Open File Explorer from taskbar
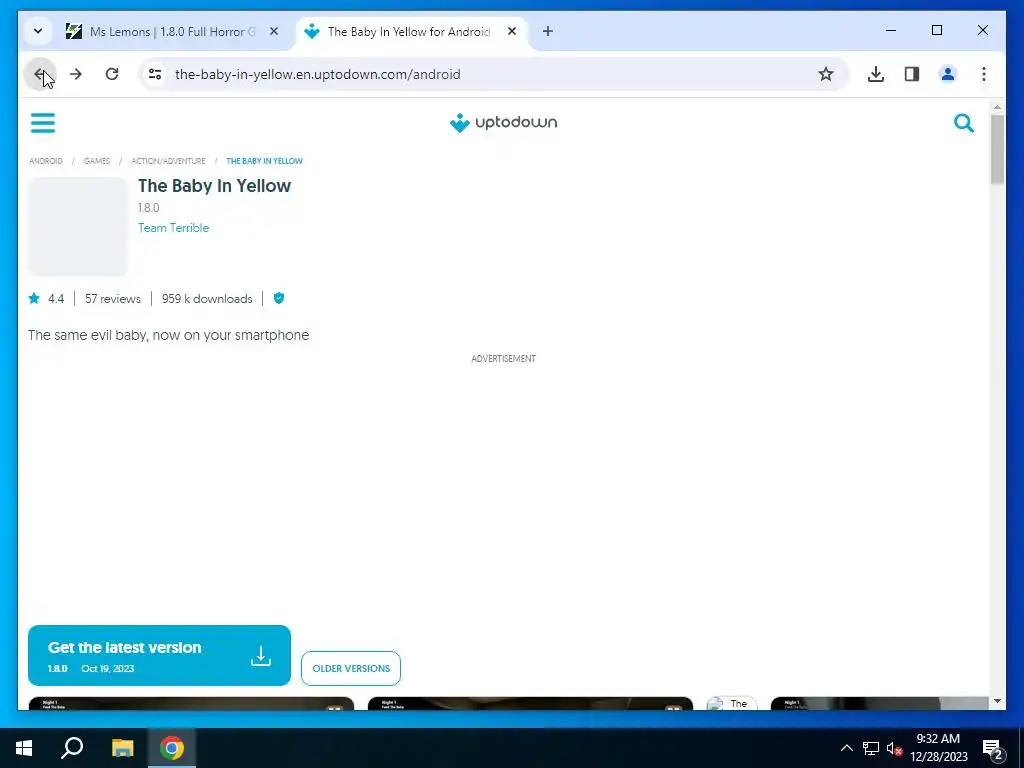Viewport: 1024px width, 768px height. point(122,748)
